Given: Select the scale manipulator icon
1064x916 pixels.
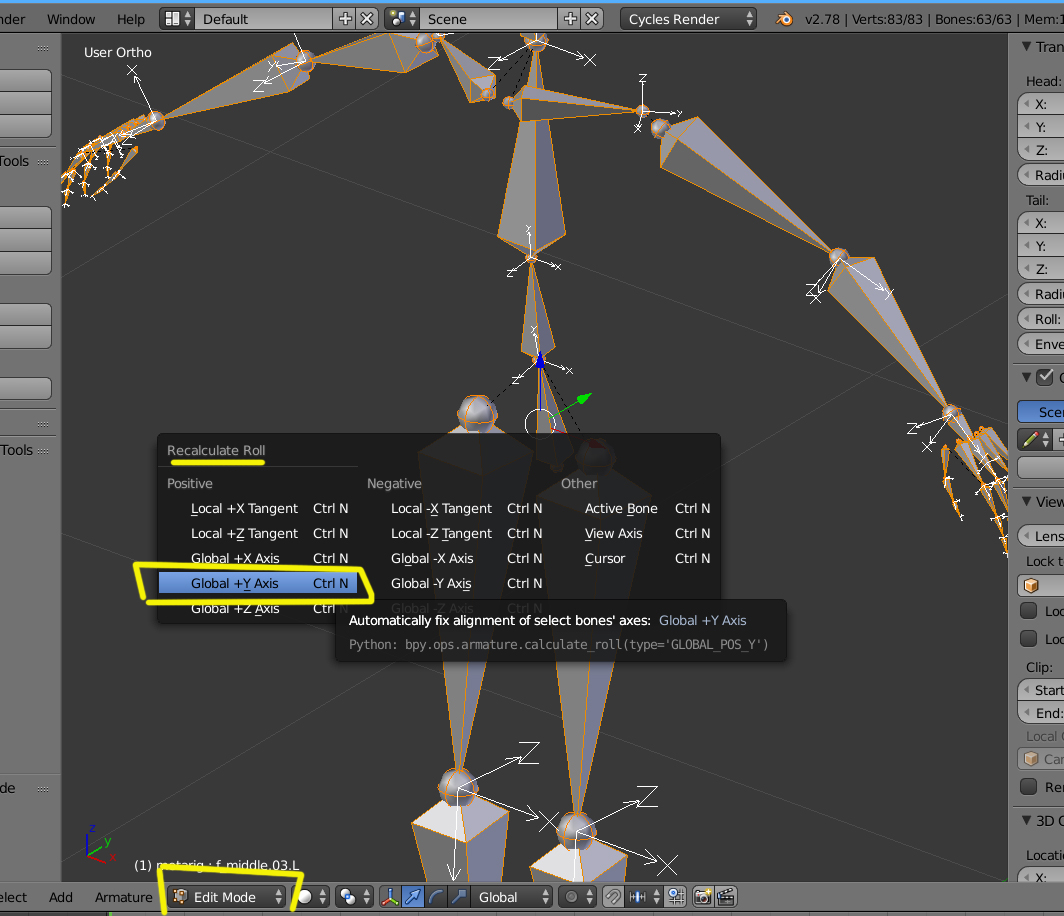Looking at the screenshot, I should 459,897.
